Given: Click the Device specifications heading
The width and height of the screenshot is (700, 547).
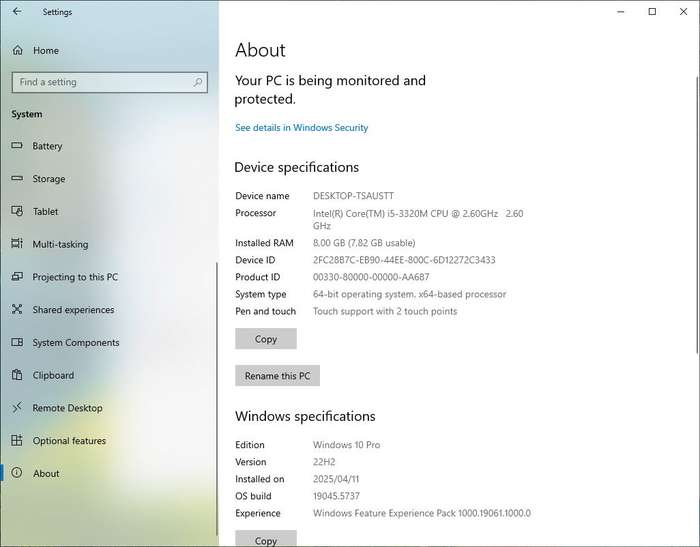Looking at the screenshot, I should point(296,167).
